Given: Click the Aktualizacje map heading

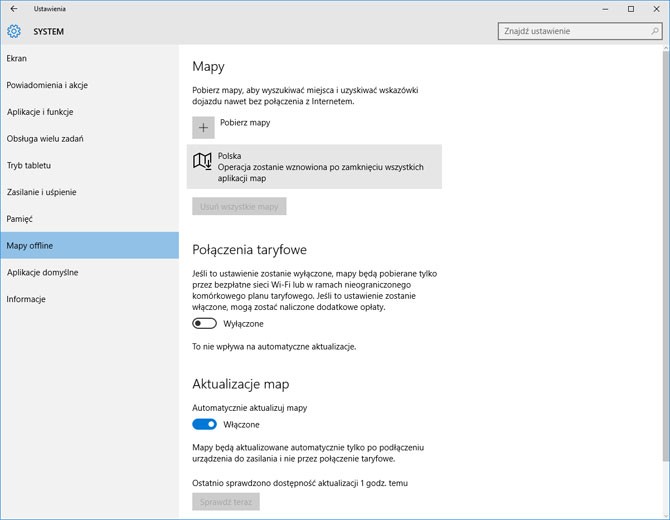Looking at the screenshot, I should [241, 384].
